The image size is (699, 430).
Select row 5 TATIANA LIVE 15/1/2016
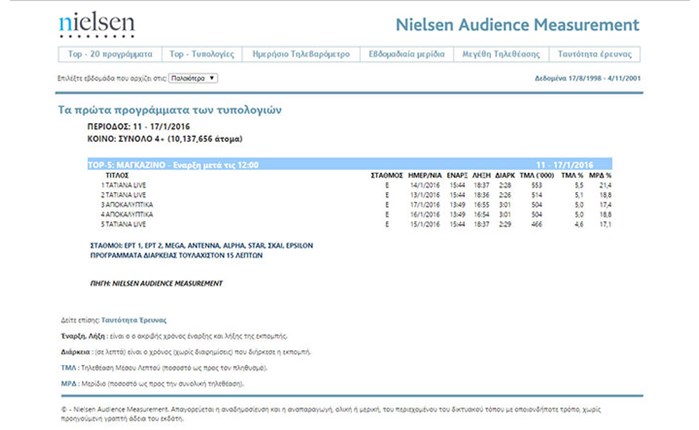[356, 225]
